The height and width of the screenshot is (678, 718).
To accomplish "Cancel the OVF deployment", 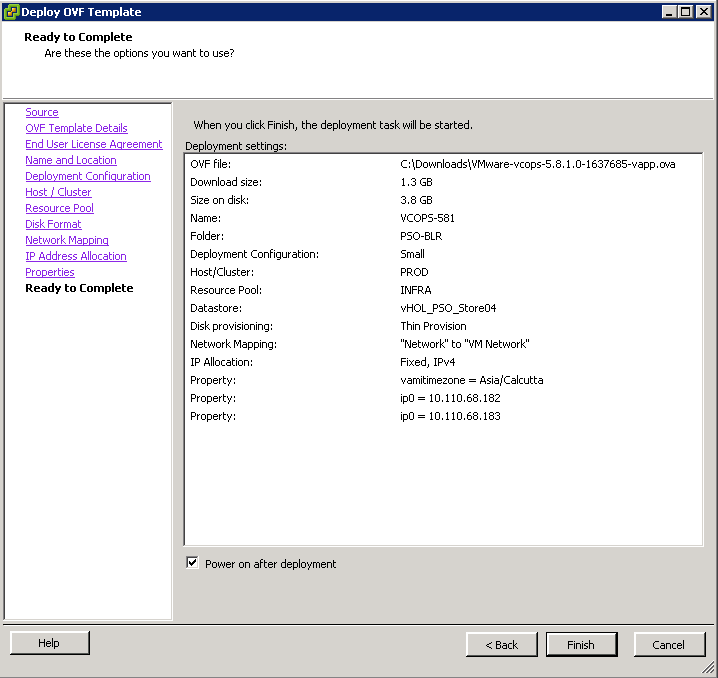I will (669, 645).
